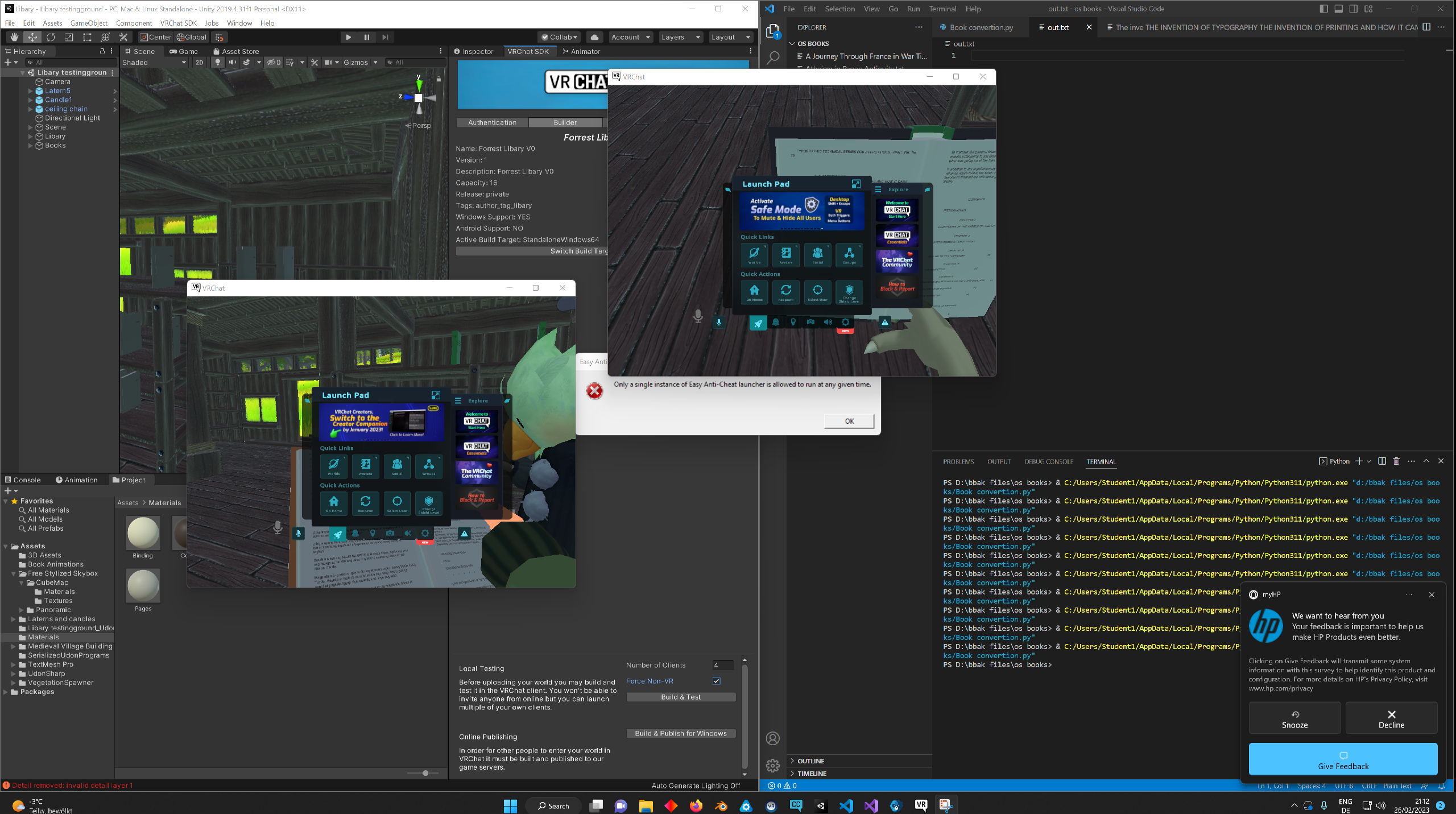This screenshot has width=1456, height=814.
Task: Open the custom editor tools icon
Action: [x=123, y=37]
